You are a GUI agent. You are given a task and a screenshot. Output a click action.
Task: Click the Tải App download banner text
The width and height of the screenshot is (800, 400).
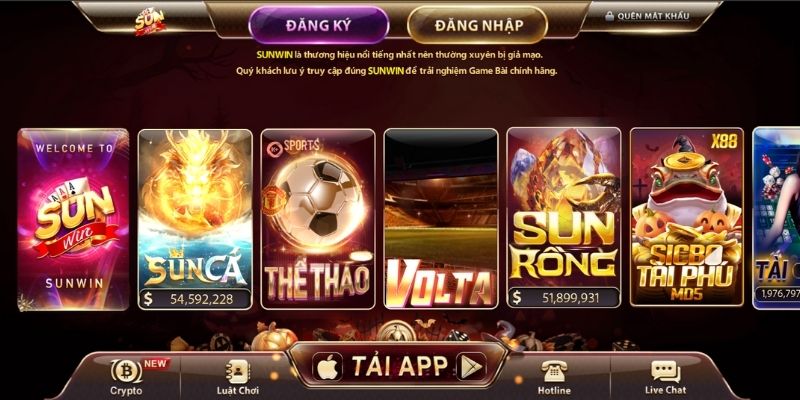click(399, 366)
